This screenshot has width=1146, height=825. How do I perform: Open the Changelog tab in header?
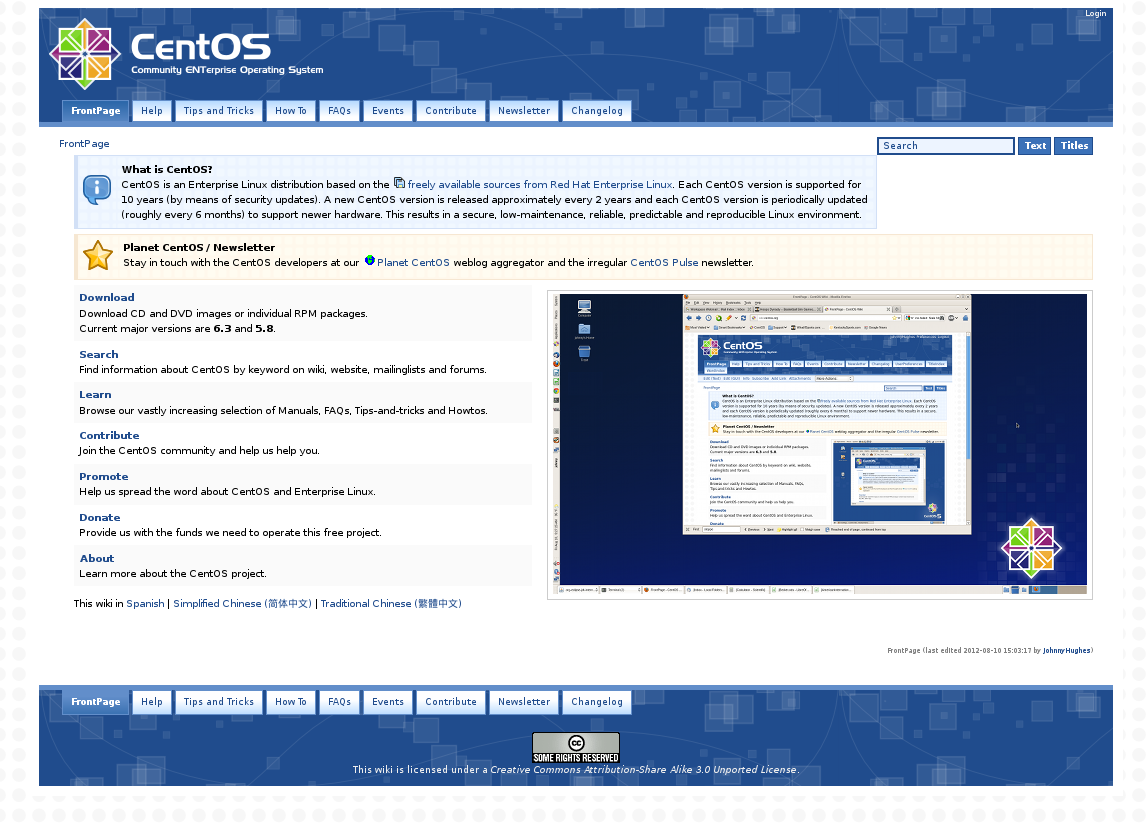tap(597, 111)
